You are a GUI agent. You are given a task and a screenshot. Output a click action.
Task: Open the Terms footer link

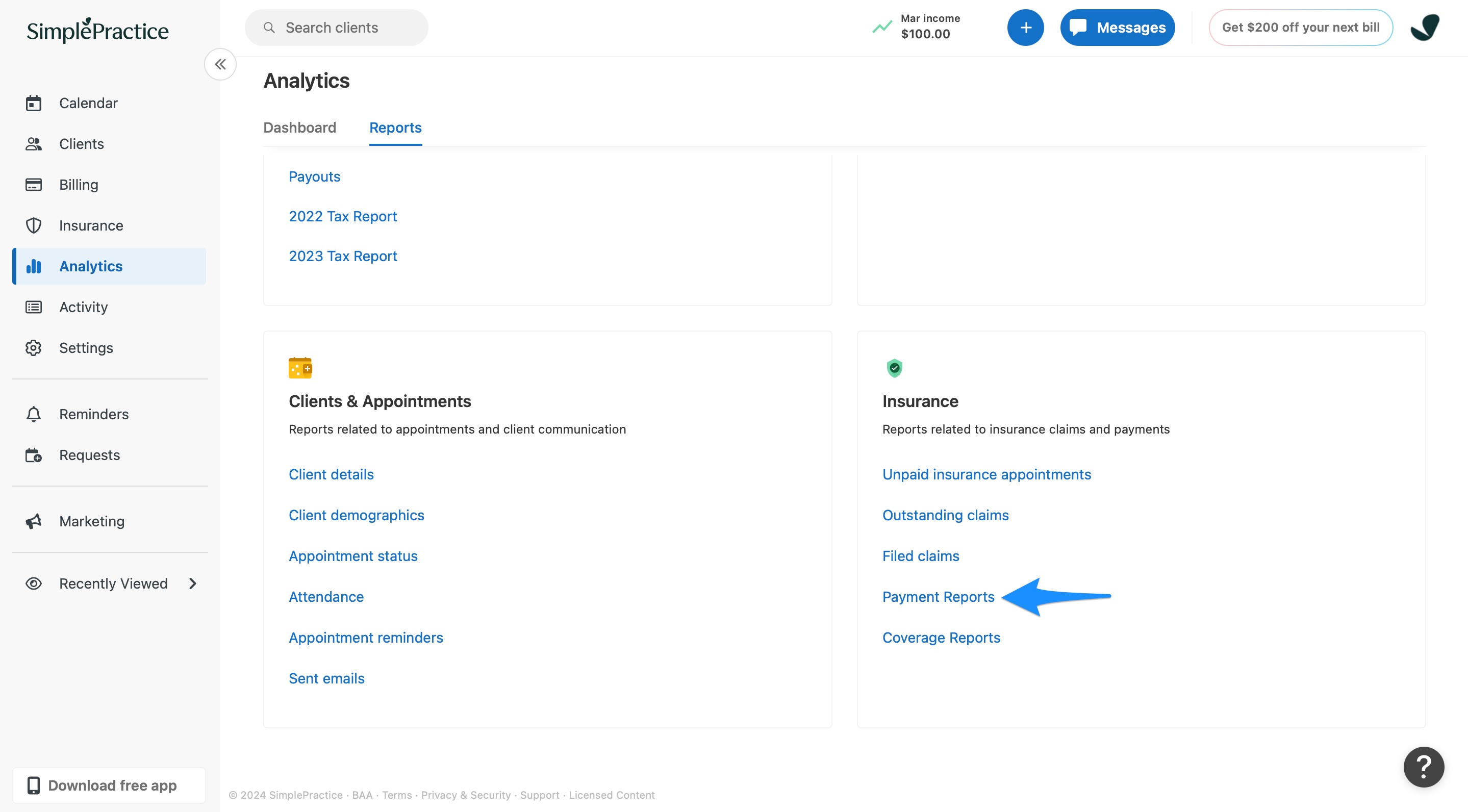397,795
